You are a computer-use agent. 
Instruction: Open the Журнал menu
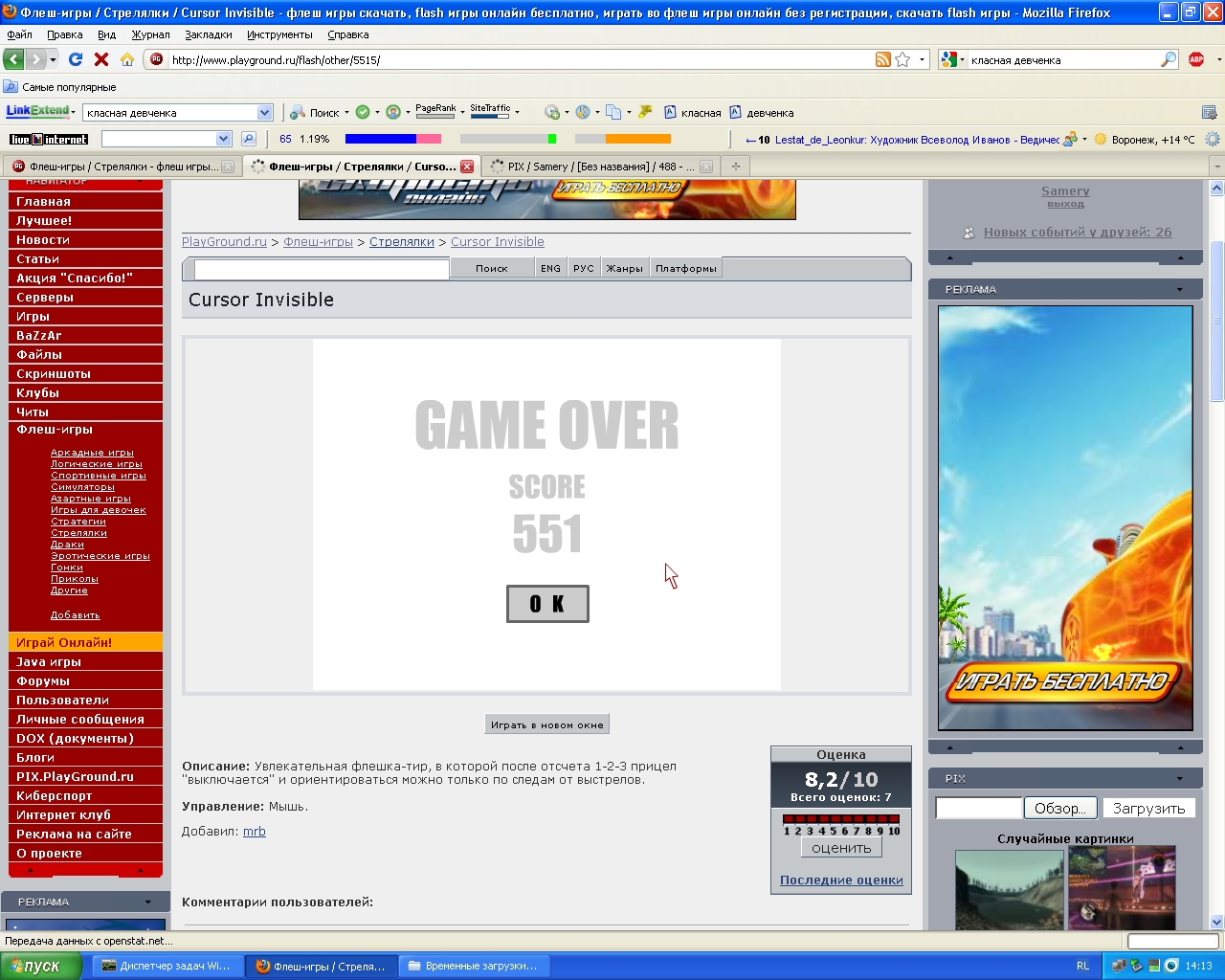pyautogui.click(x=150, y=34)
